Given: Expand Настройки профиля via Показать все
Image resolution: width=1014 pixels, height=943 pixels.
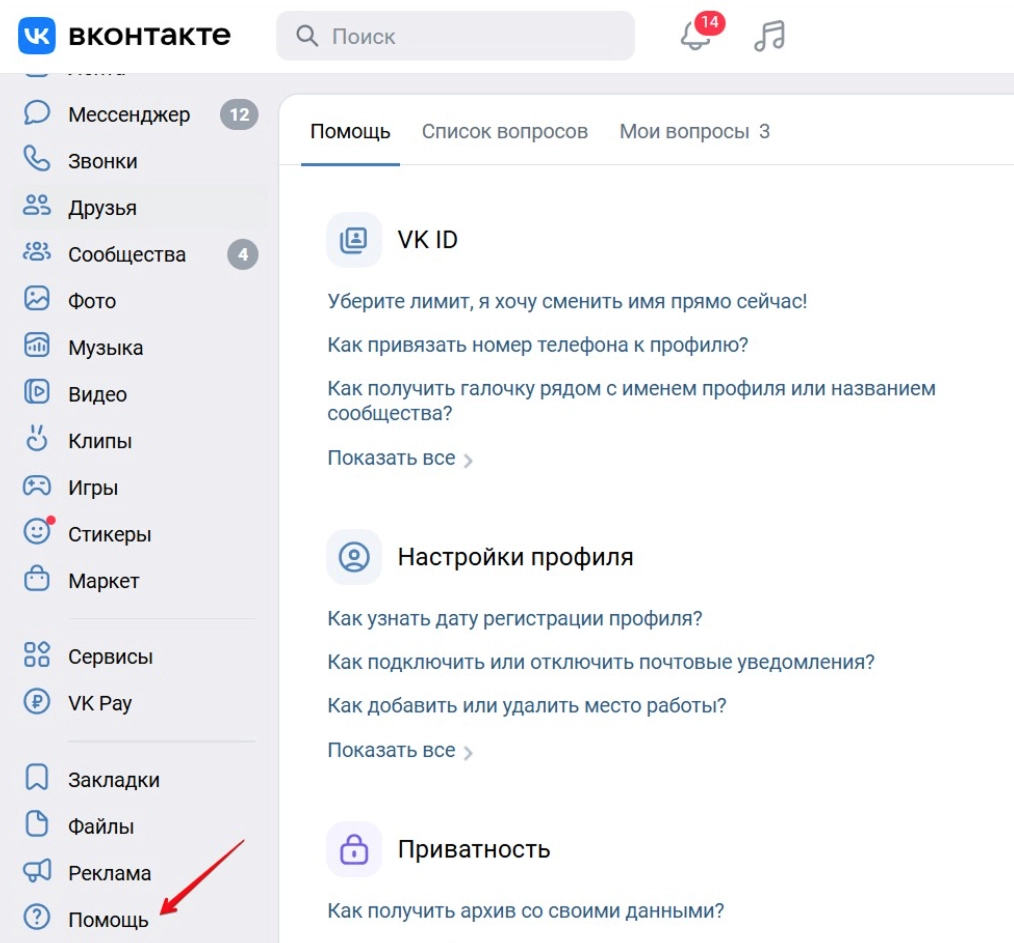Looking at the screenshot, I should pyautogui.click(x=400, y=750).
